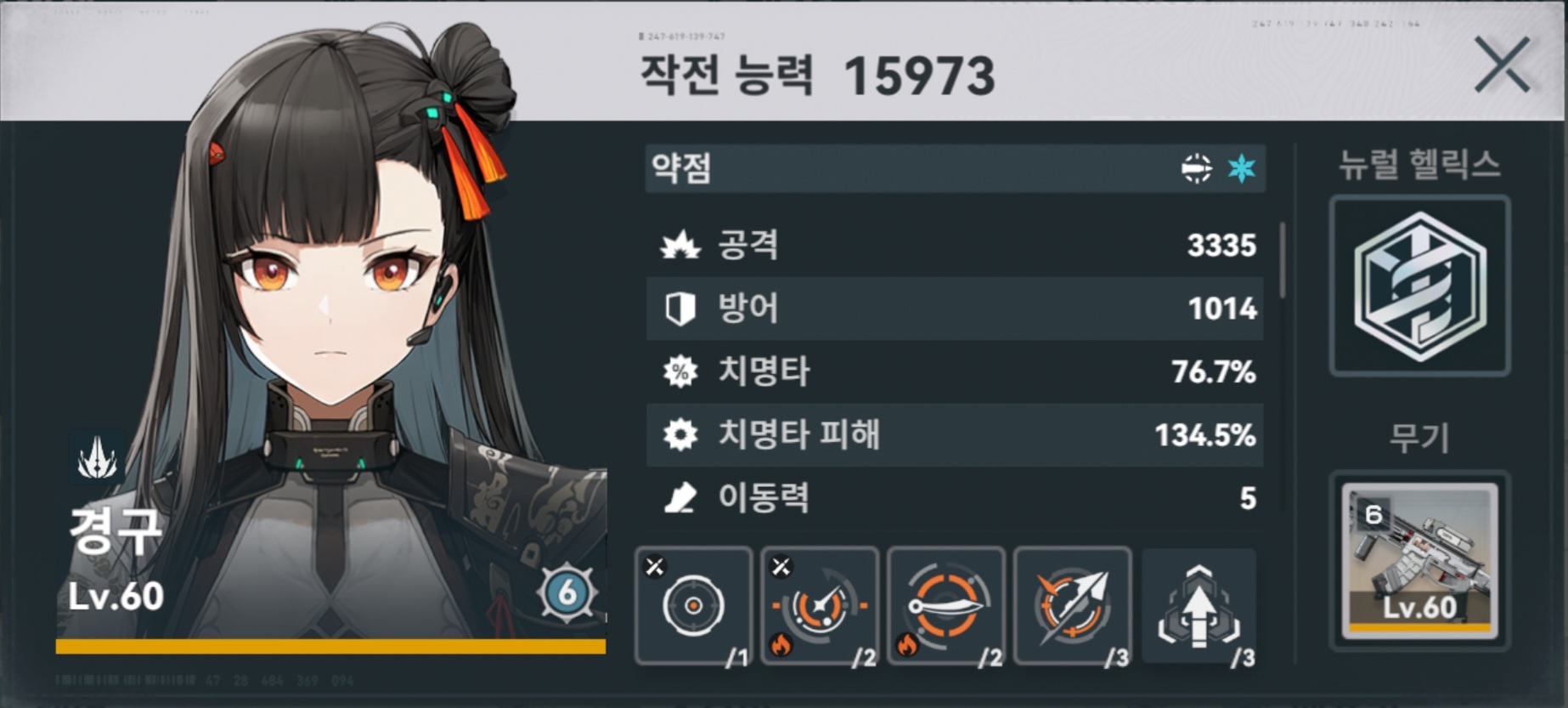
Task: Select the 공격 attack stat row
Action: tap(955, 245)
